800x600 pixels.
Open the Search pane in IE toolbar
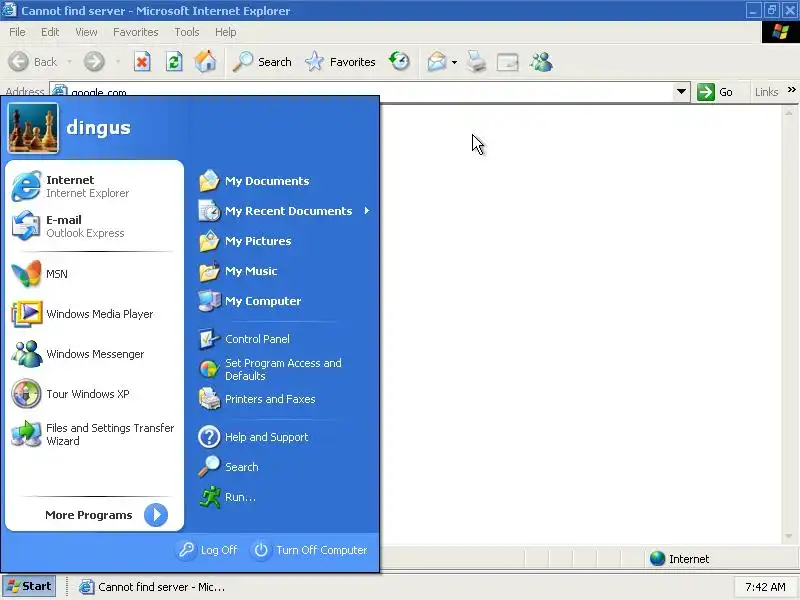(262, 62)
